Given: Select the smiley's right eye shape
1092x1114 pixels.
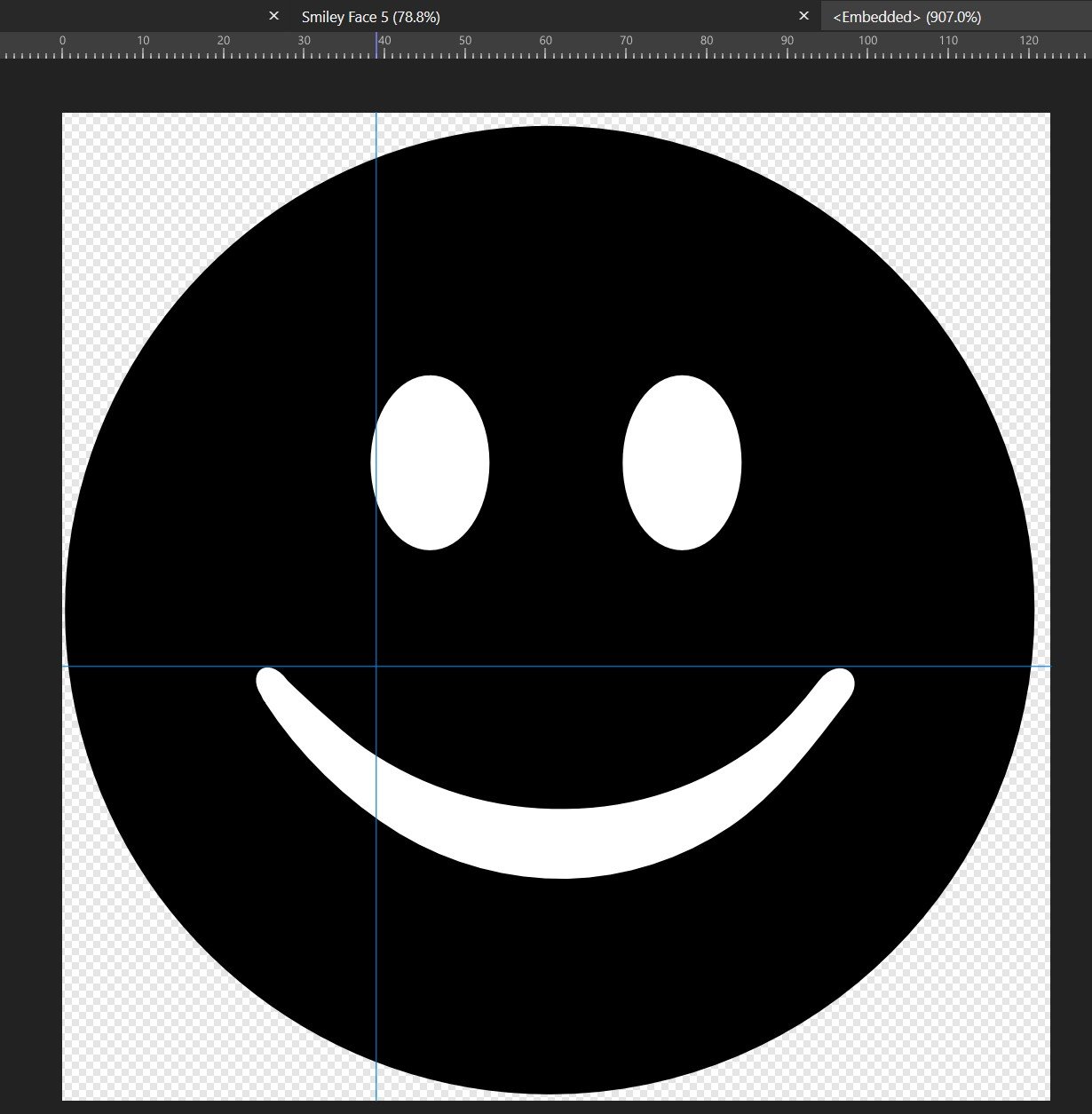Looking at the screenshot, I should click(x=682, y=463).
